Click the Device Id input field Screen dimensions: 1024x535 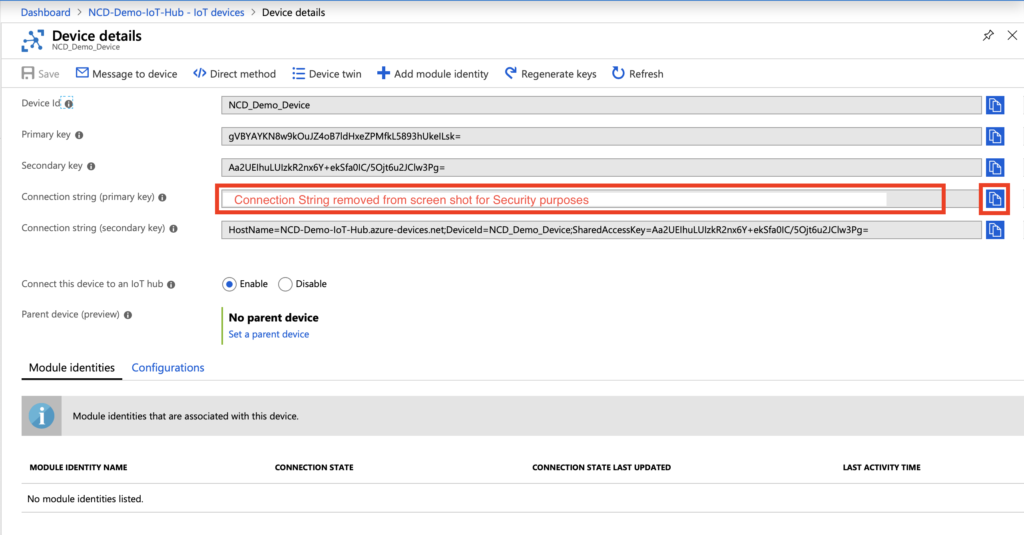(x=601, y=105)
